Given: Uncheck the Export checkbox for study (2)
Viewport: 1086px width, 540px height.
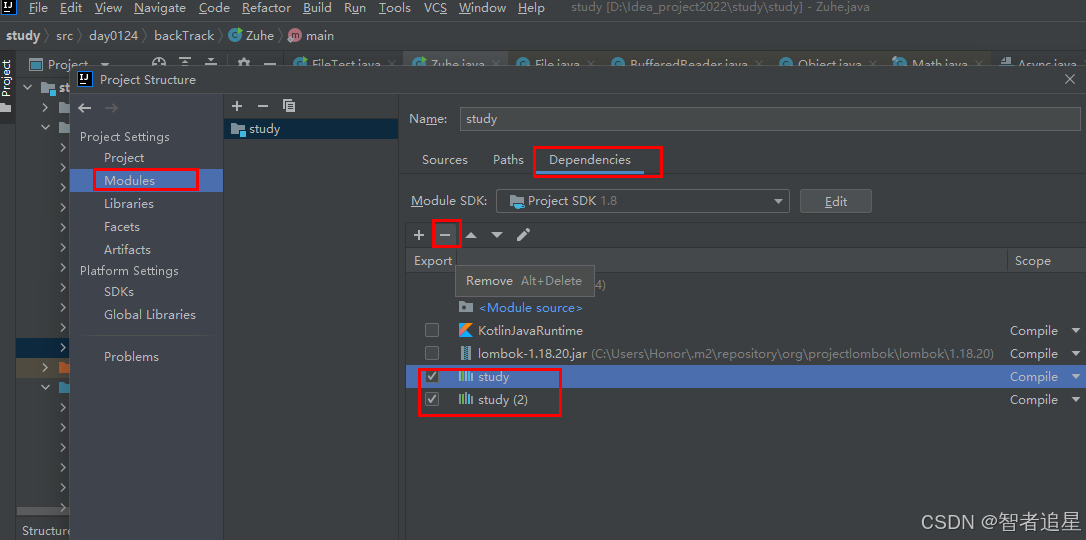Looking at the screenshot, I should click(x=431, y=399).
